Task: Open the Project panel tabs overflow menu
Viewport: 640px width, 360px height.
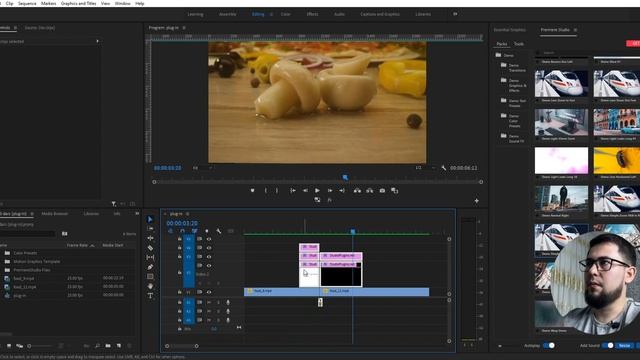Action: [137, 213]
